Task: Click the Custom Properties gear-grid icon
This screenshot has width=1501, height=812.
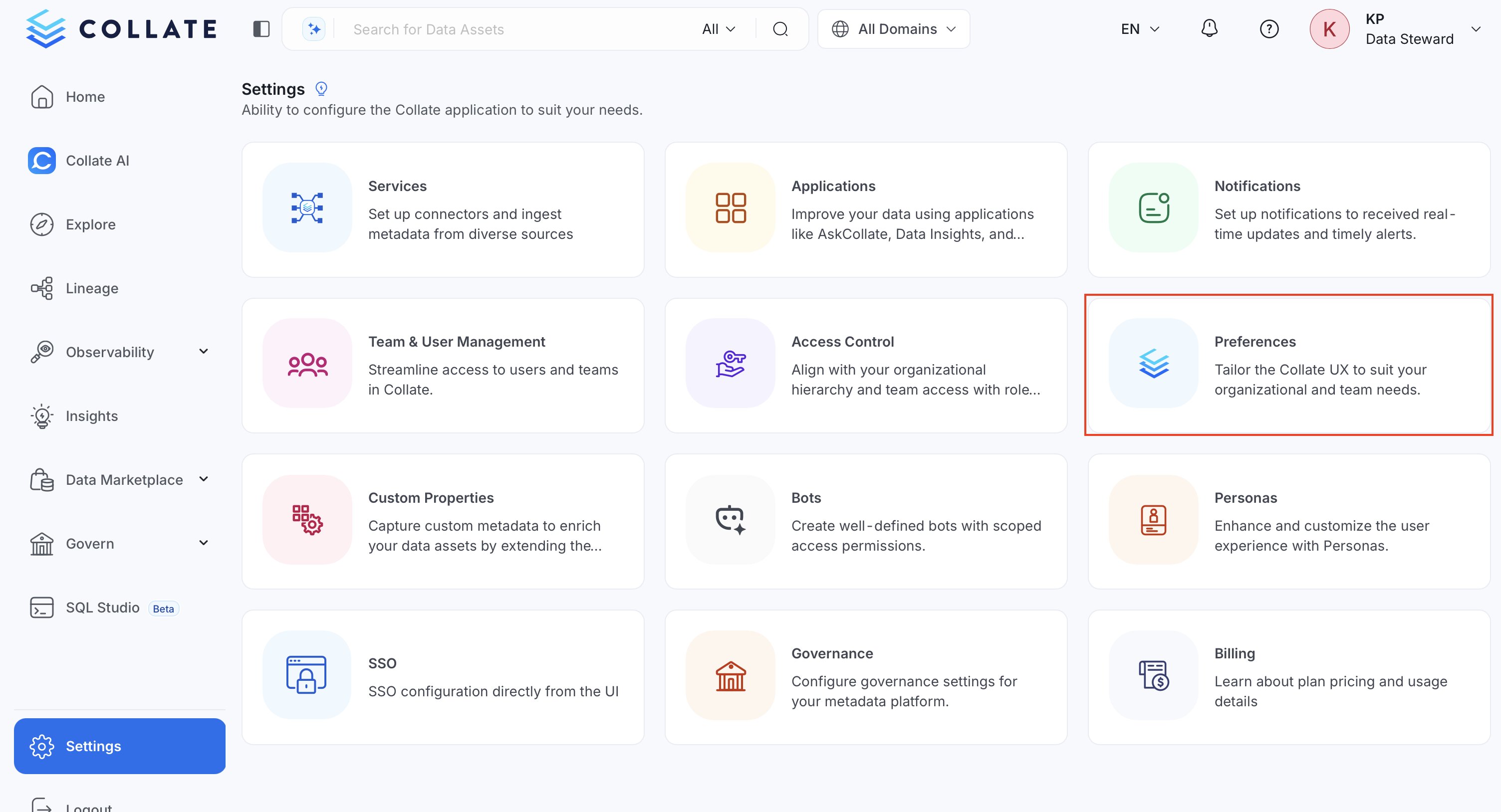Action: (x=307, y=520)
